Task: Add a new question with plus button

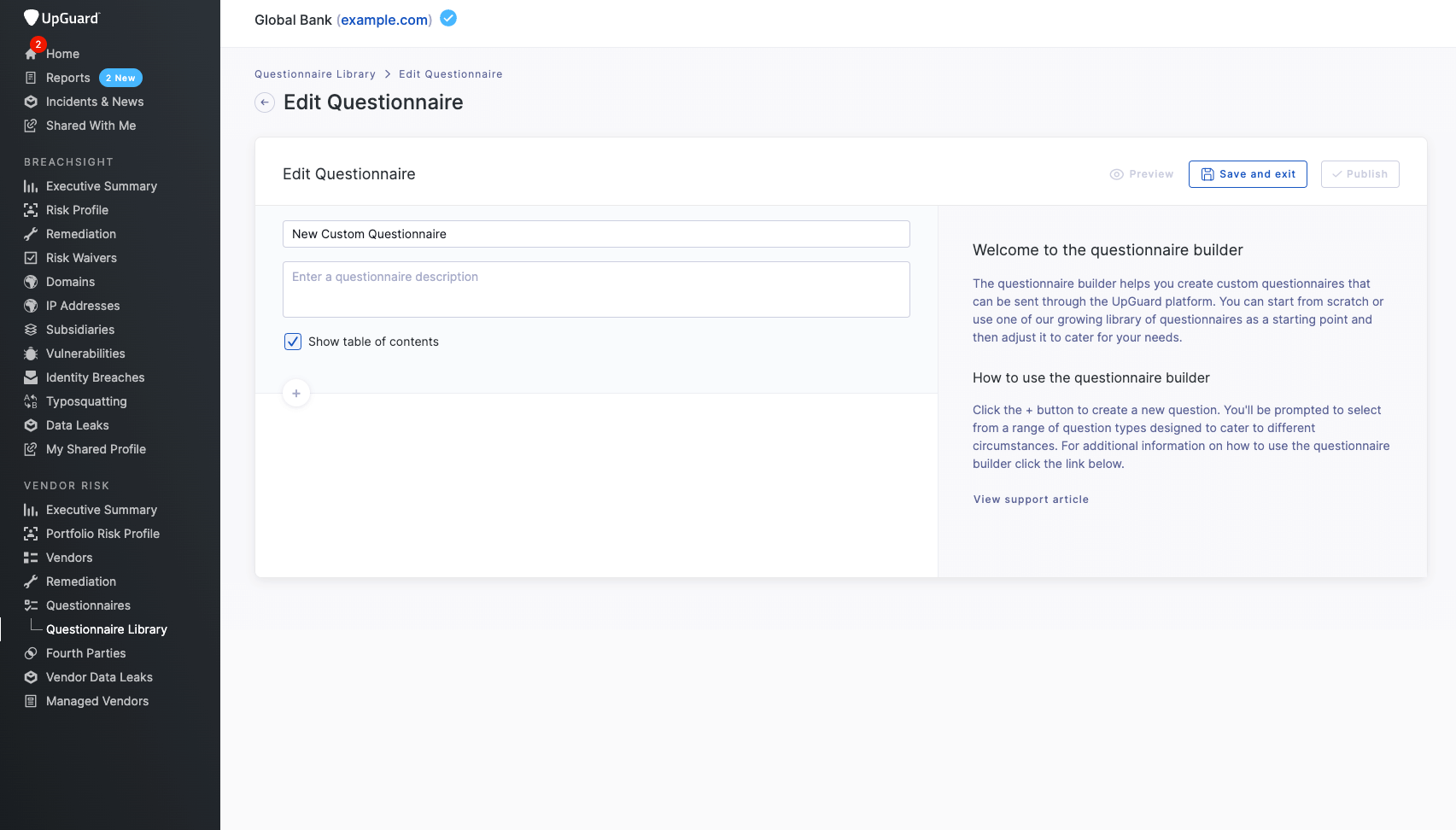Action: 296,394
